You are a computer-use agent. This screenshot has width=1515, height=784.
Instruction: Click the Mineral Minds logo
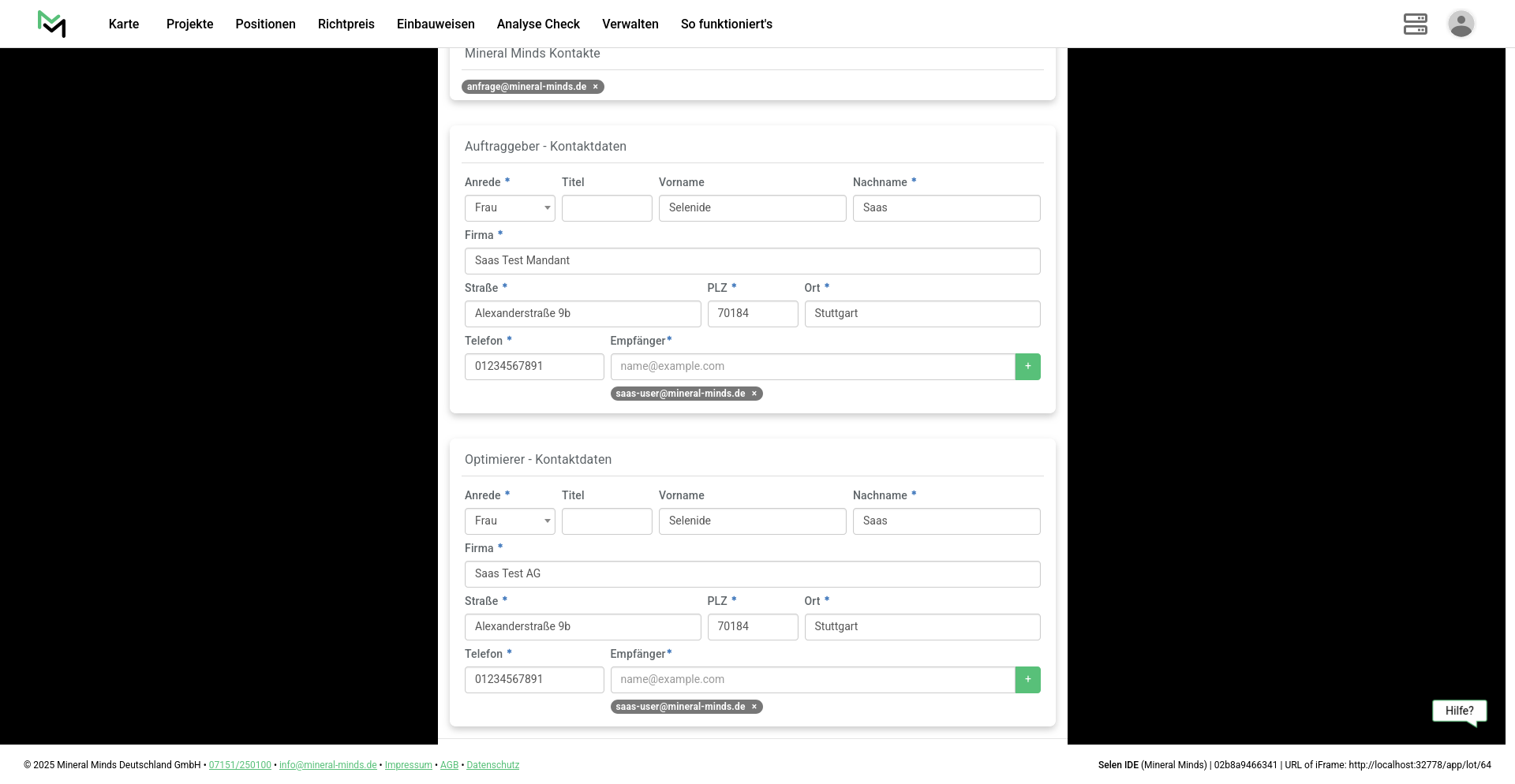(52, 24)
